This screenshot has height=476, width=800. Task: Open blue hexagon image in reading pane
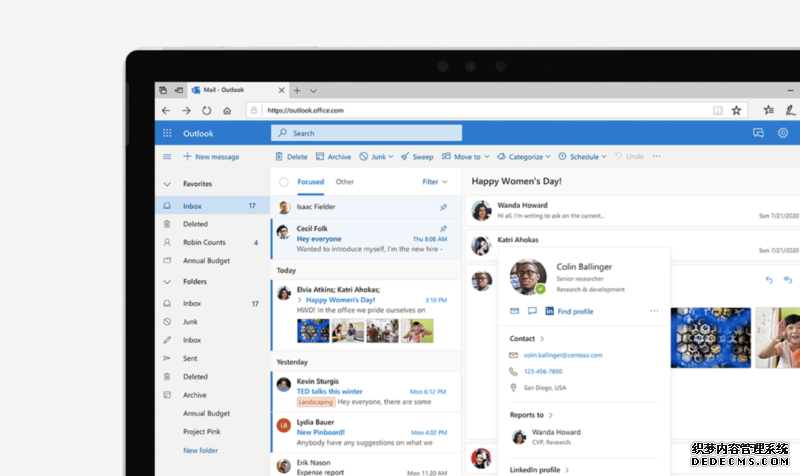pyautogui.click(x=711, y=337)
